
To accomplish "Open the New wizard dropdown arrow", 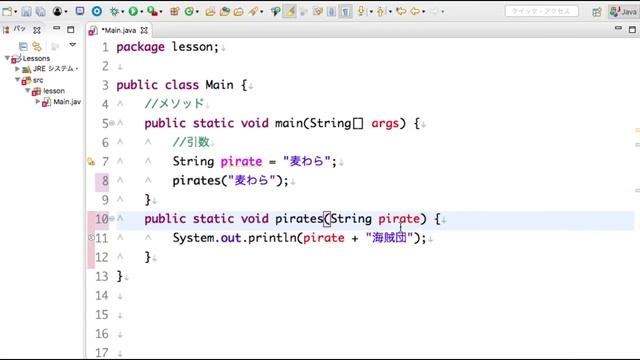I will click(x=16, y=12).
